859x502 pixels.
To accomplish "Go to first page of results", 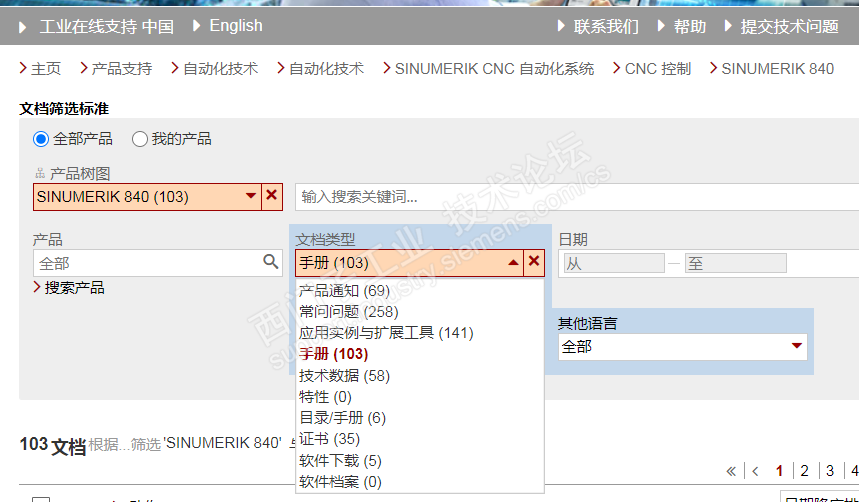I will [x=731, y=471].
